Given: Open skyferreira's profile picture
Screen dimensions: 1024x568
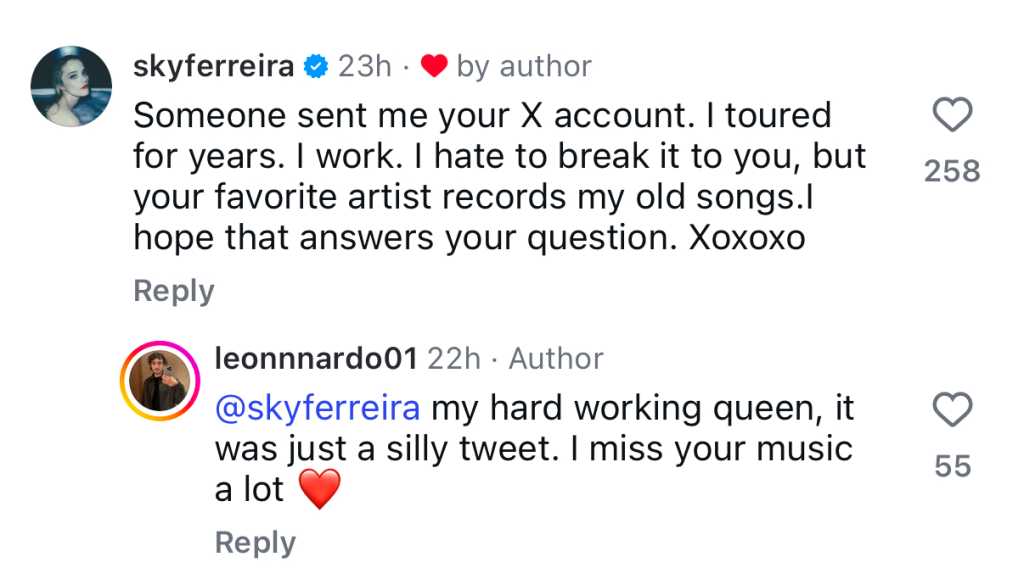Looking at the screenshot, I should [71, 86].
